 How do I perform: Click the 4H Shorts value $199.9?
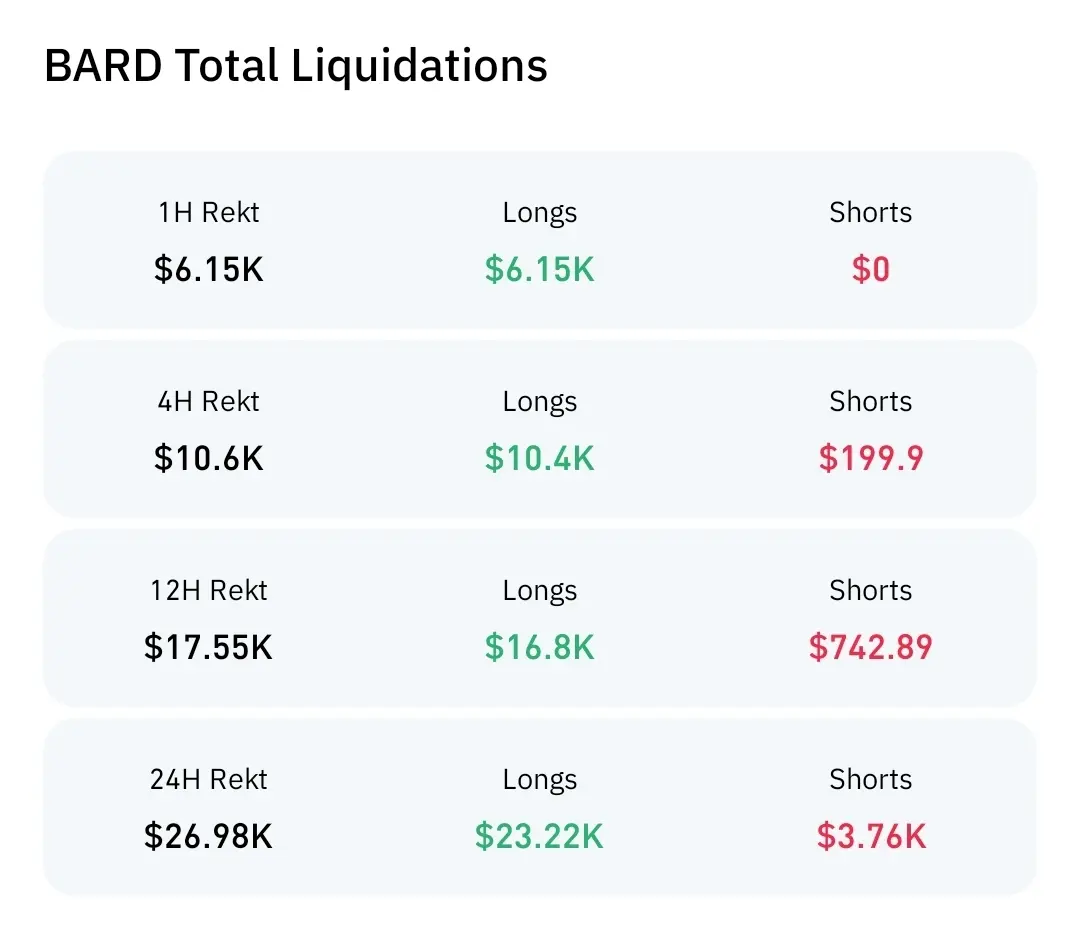coord(871,458)
